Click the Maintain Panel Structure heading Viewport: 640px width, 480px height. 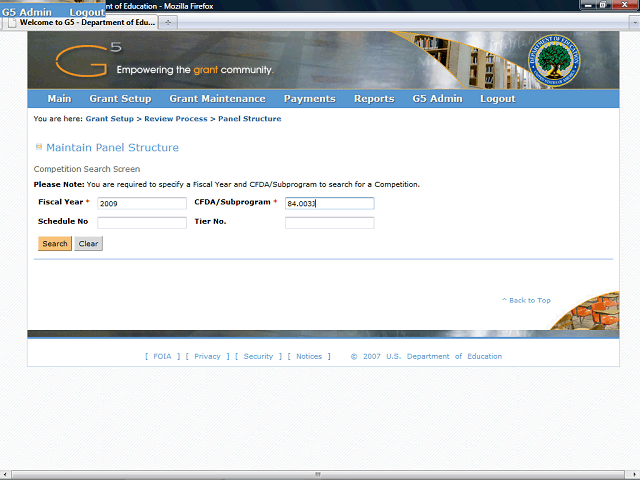point(112,147)
